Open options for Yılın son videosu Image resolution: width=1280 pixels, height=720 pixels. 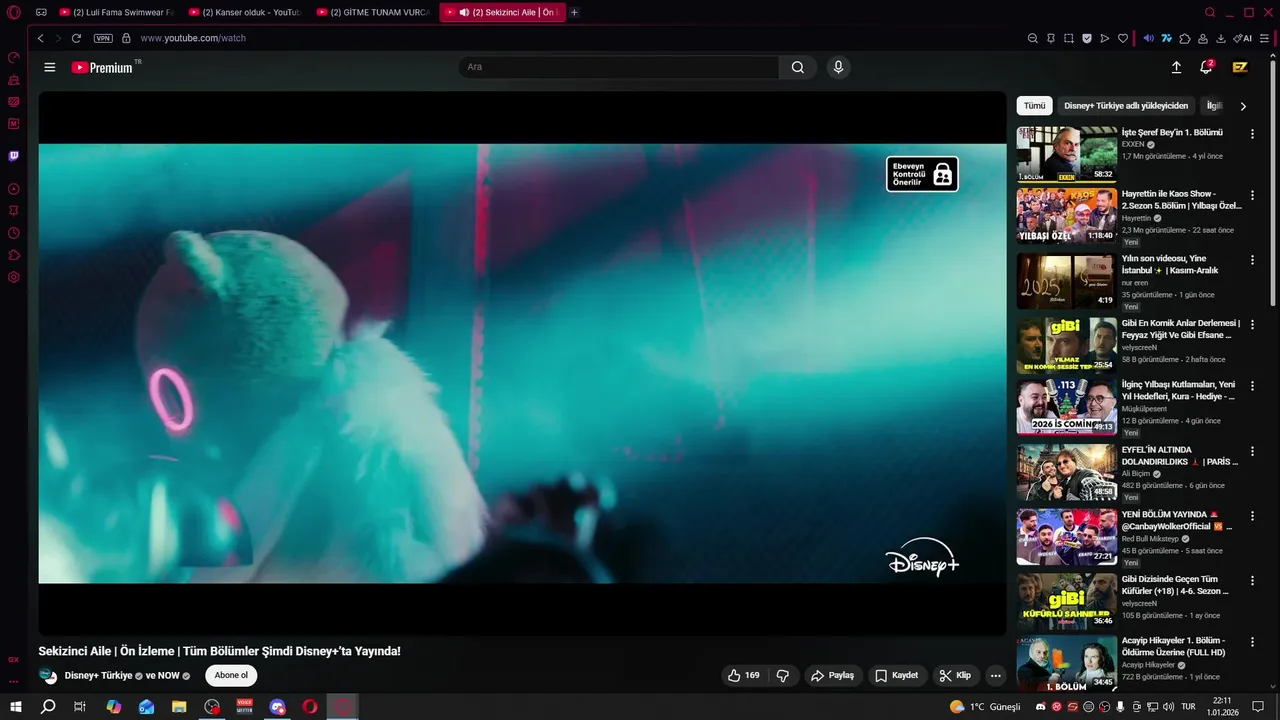[1252, 260]
